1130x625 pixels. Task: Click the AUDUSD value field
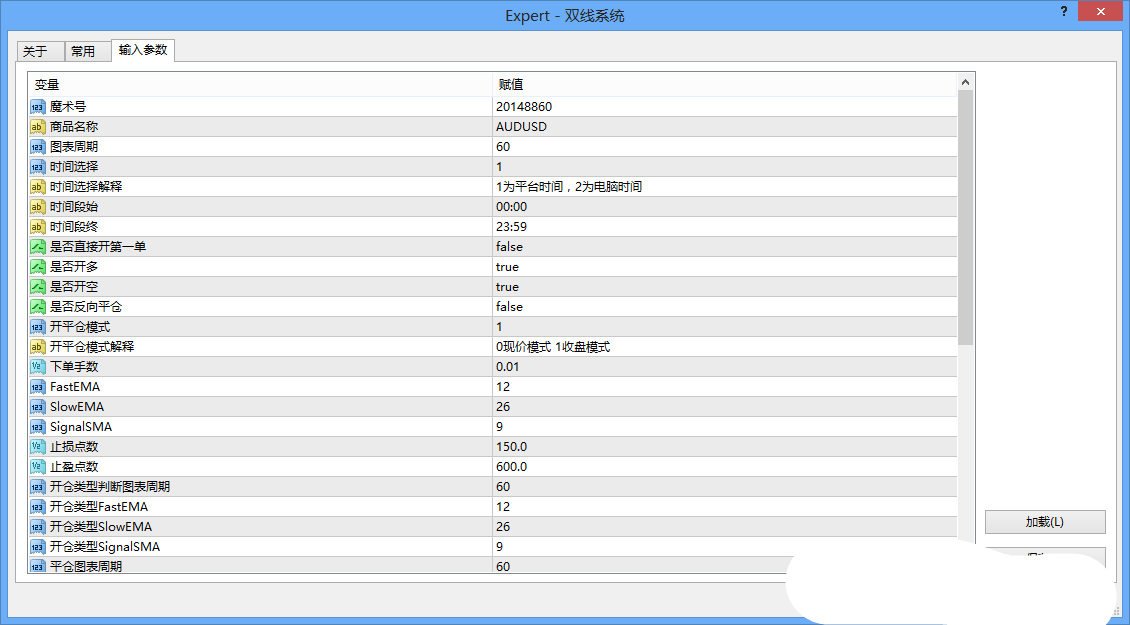pyautogui.click(x=521, y=127)
